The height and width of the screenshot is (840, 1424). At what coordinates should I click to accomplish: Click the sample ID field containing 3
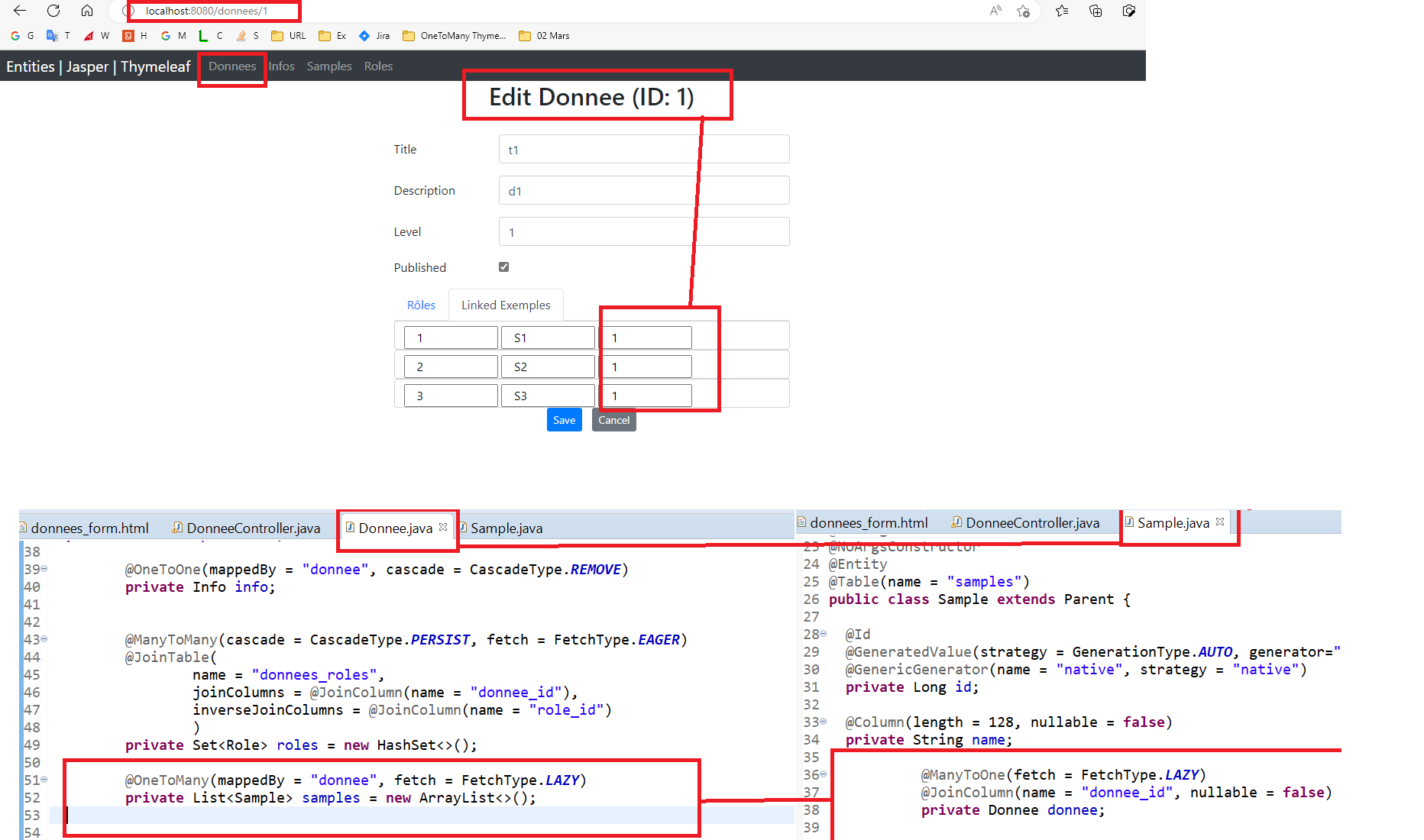(451, 396)
